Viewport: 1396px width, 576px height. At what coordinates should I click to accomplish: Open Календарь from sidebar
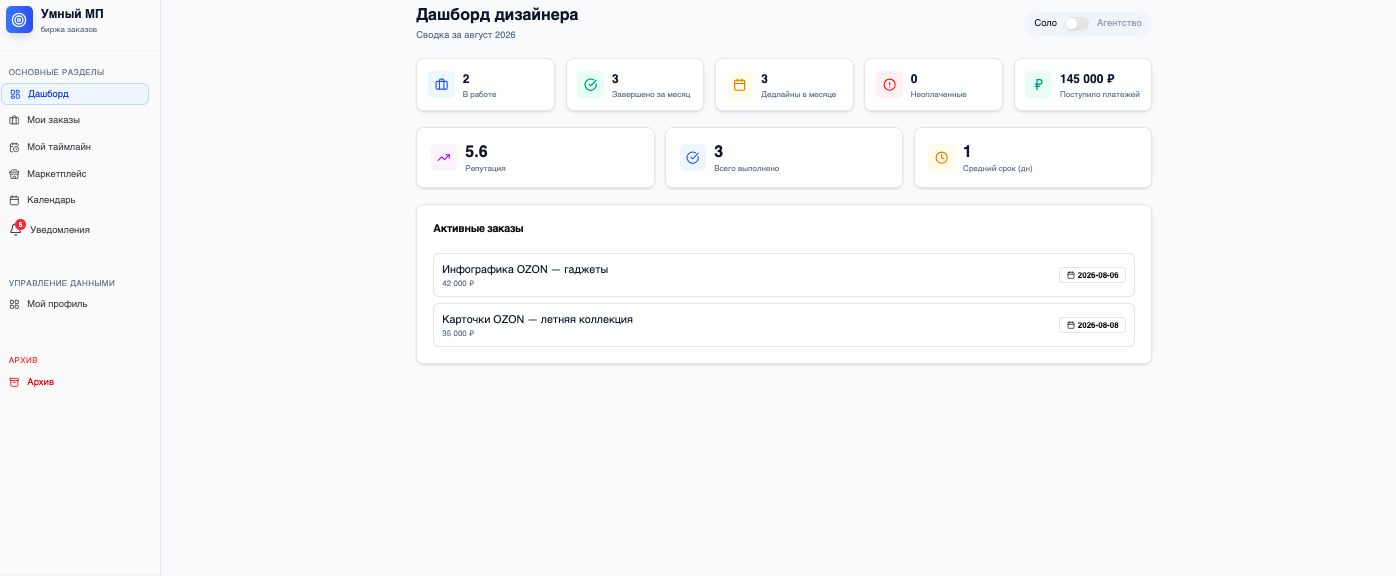(75, 200)
